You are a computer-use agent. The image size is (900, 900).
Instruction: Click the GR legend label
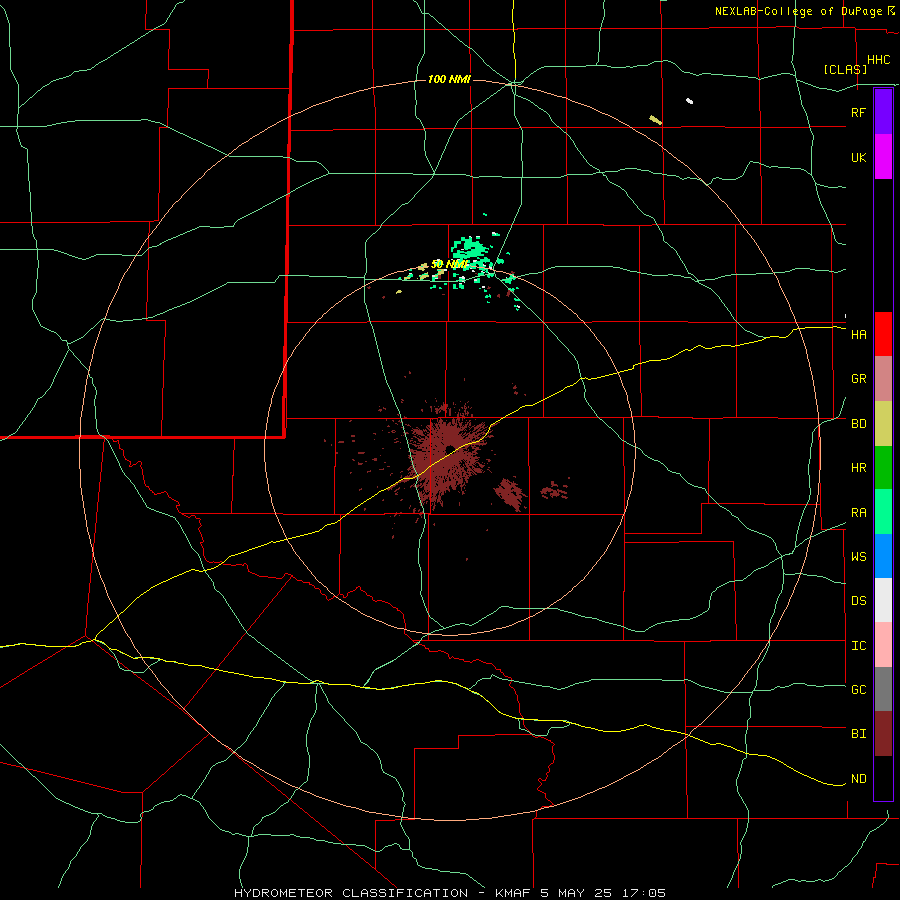(x=858, y=379)
